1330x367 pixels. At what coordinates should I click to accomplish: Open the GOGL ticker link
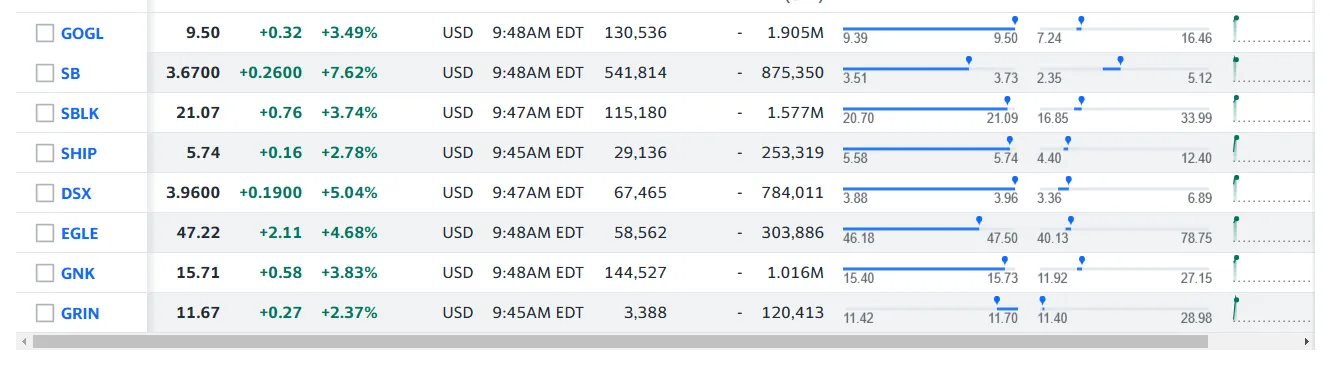(x=82, y=33)
